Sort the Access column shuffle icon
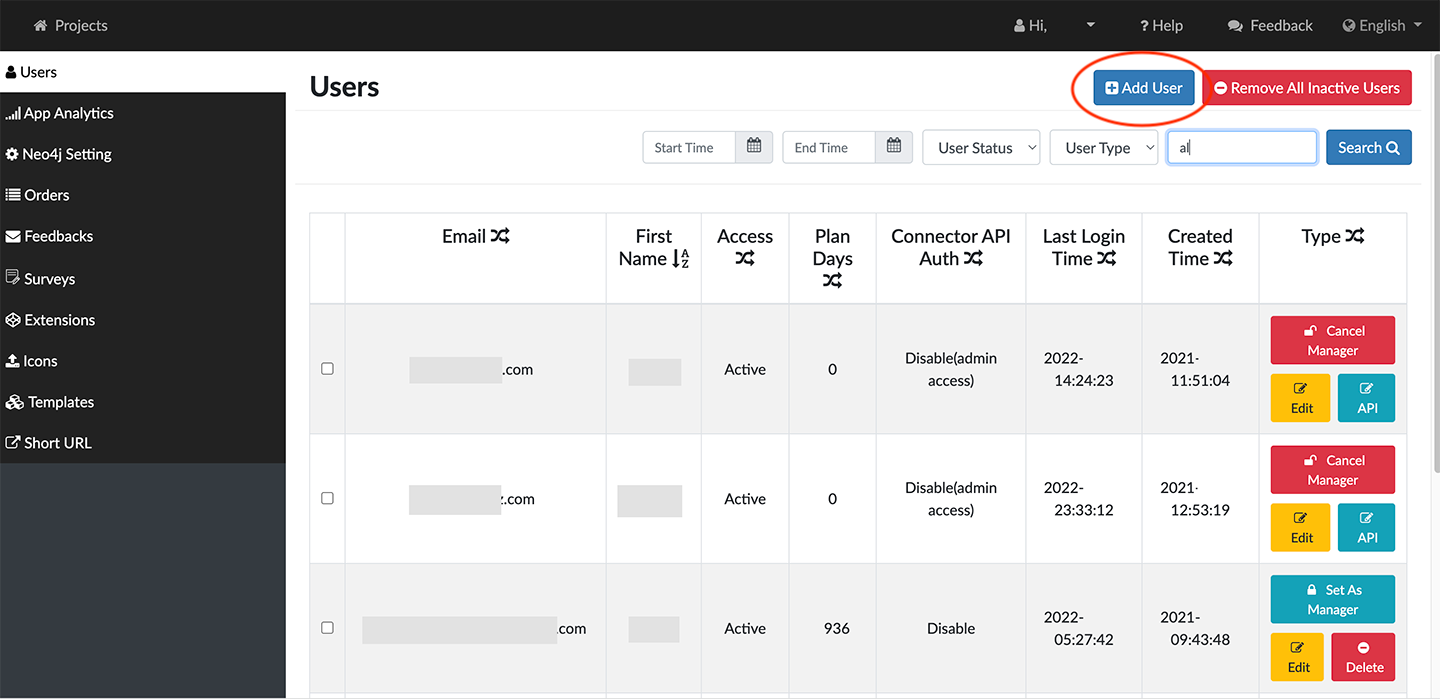Screen dimensions: 1440x699 pos(745,259)
